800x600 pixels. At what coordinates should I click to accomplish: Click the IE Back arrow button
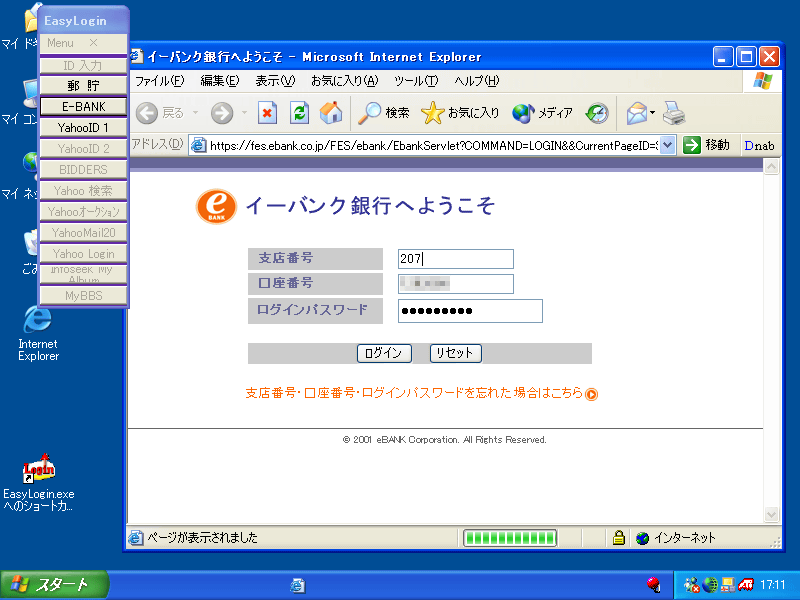147,113
